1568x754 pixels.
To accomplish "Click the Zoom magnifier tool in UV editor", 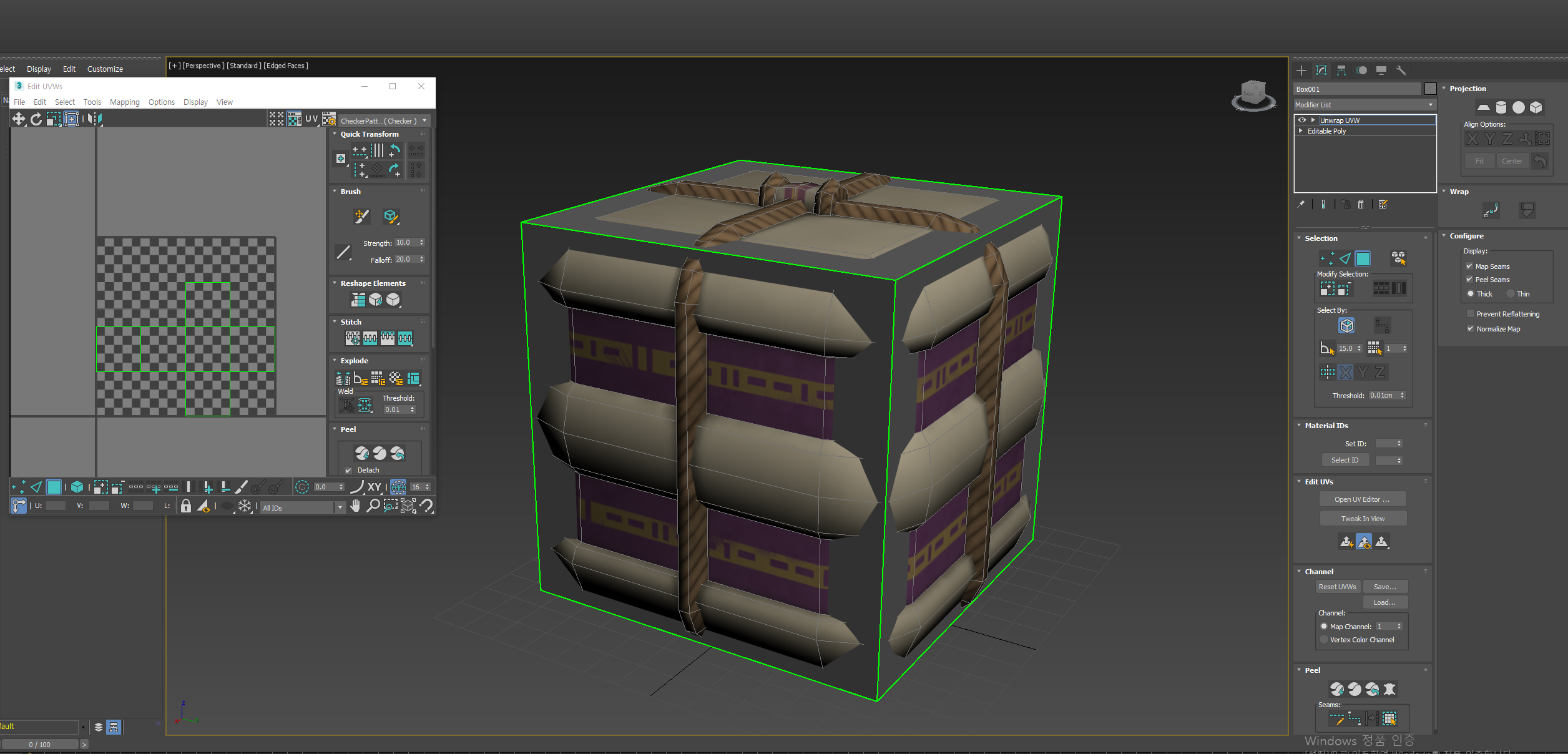I will pos(373,506).
